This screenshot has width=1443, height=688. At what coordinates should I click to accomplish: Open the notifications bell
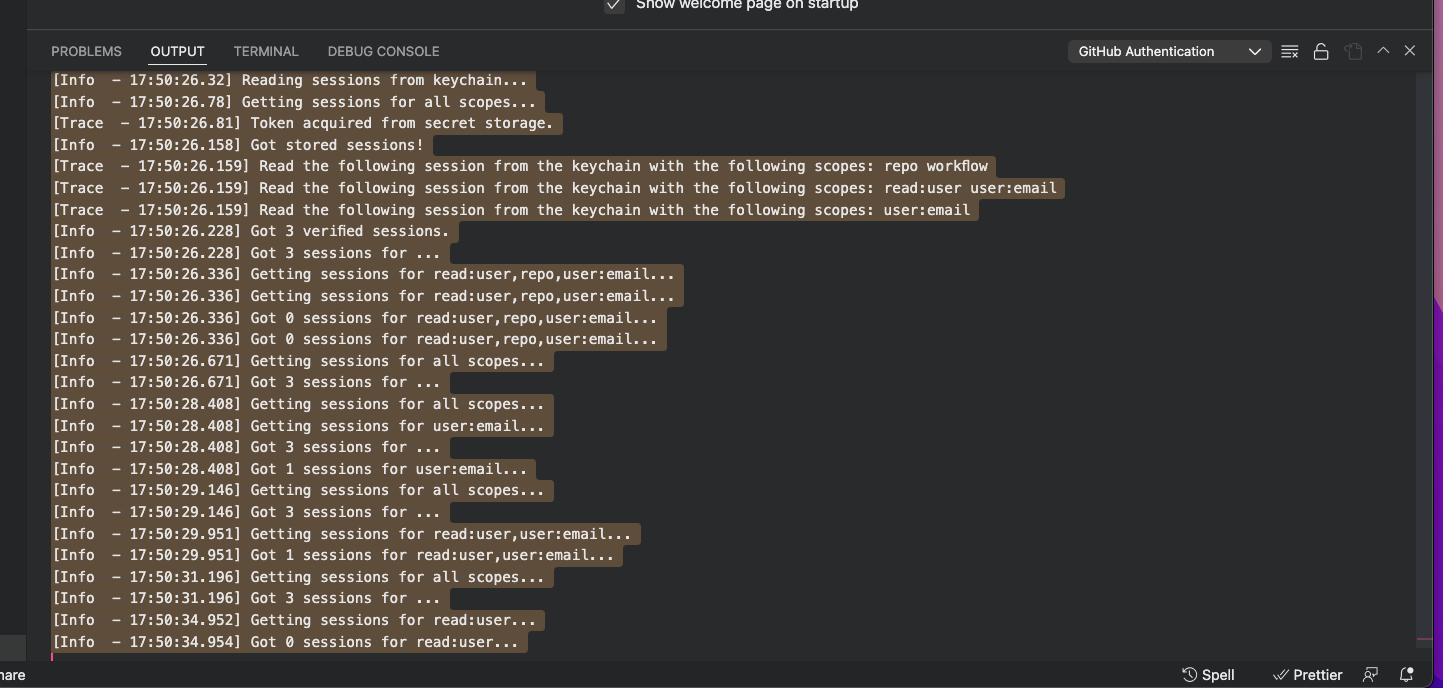(1408, 674)
